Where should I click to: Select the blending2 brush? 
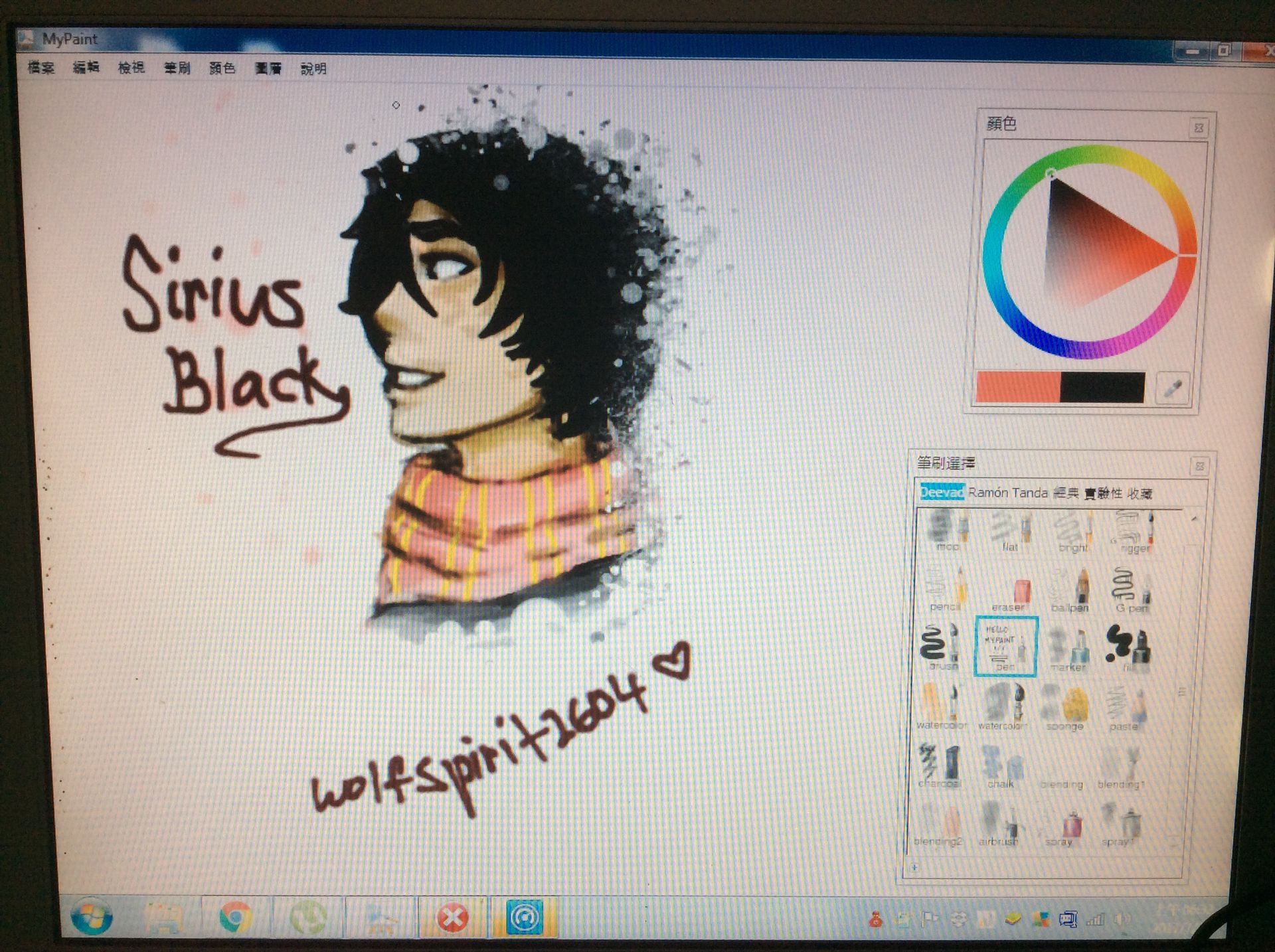point(938,823)
